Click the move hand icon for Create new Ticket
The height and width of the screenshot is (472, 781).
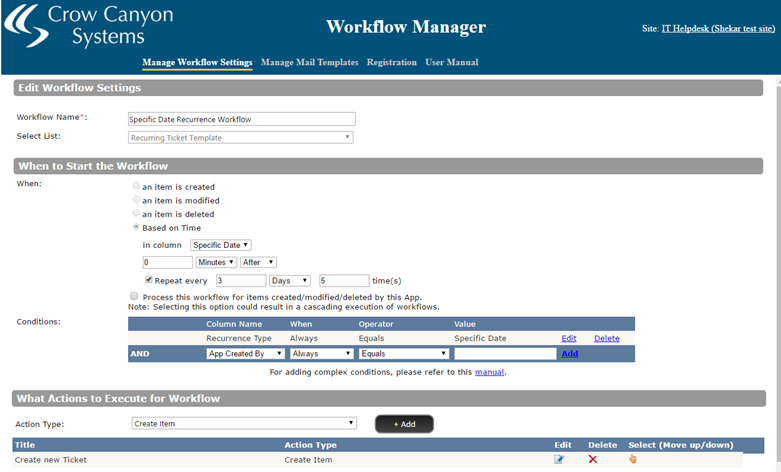pyautogui.click(x=633, y=459)
